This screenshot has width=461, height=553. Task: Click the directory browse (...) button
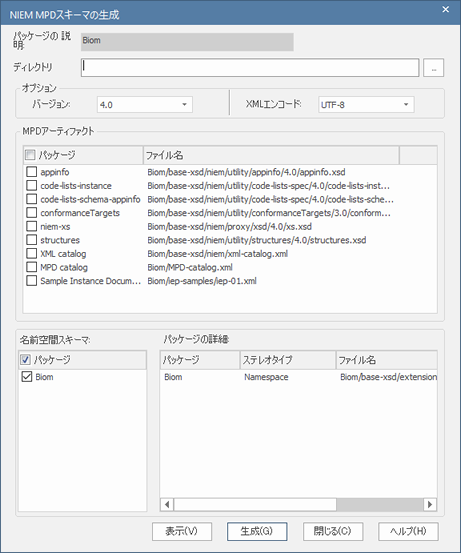tap(433, 68)
